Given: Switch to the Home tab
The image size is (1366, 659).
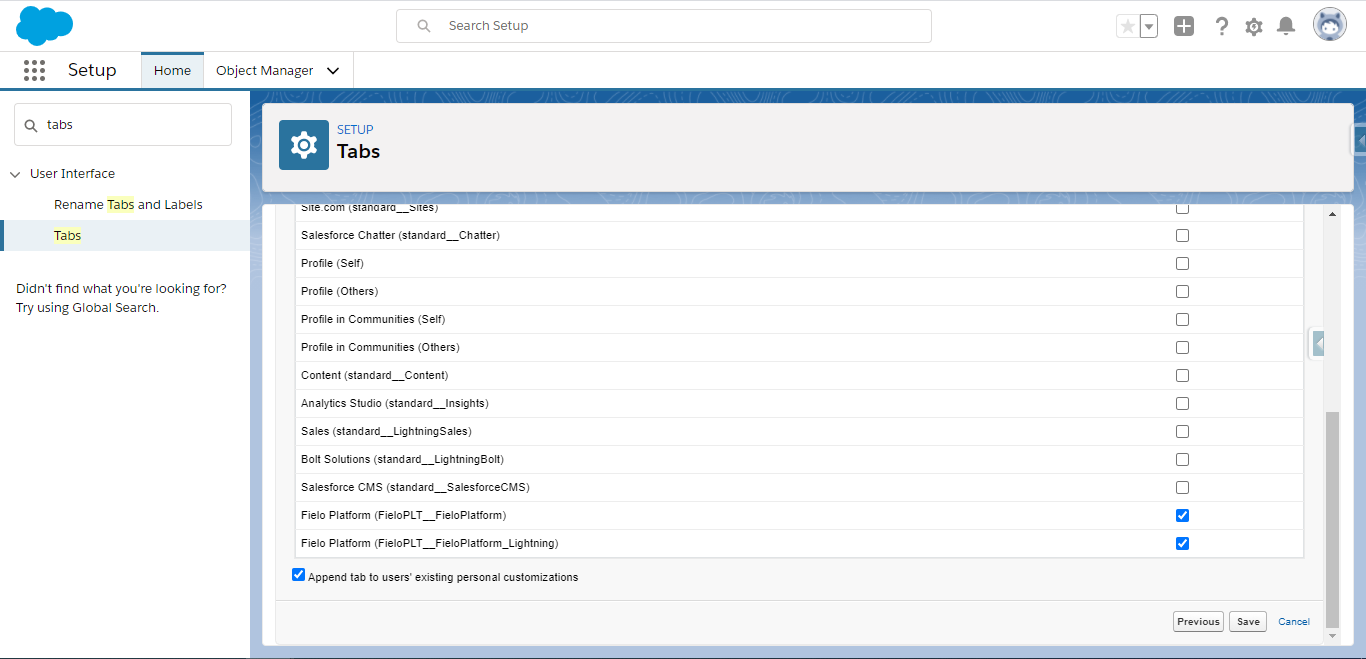Looking at the screenshot, I should click(x=172, y=71).
